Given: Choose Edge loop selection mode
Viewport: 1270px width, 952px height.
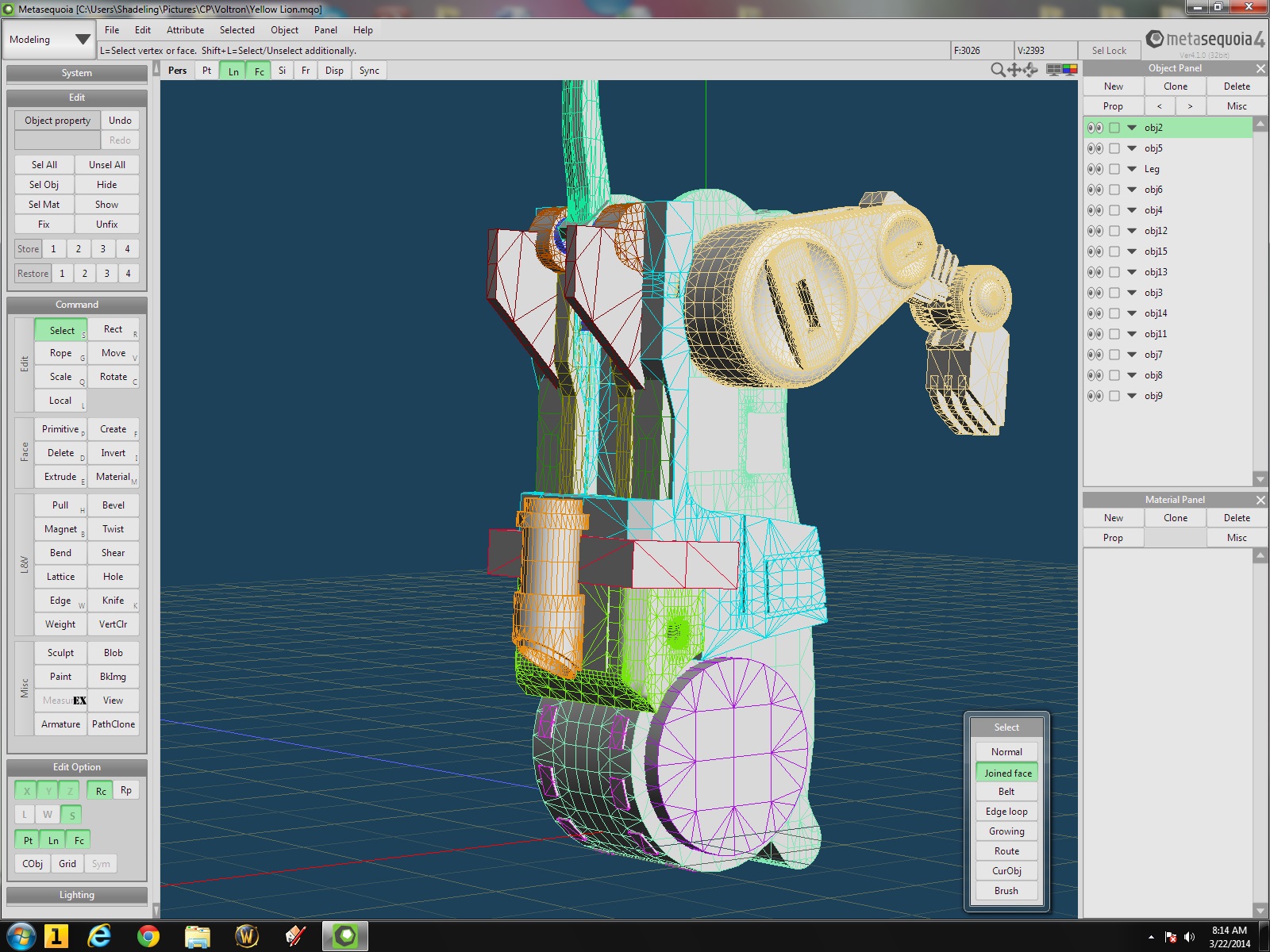Looking at the screenshot, I should pyautogui.click(x=1006, y=812).
